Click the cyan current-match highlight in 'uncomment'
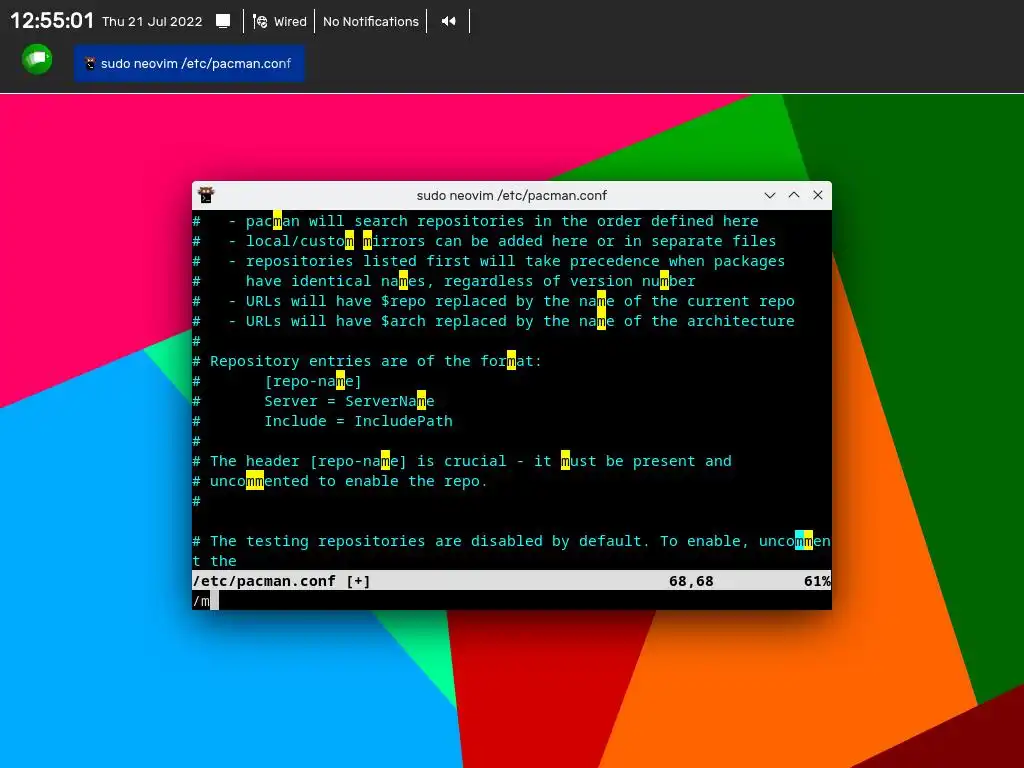This screenshot has height=768, width=1024. click(x=799, y=541)
